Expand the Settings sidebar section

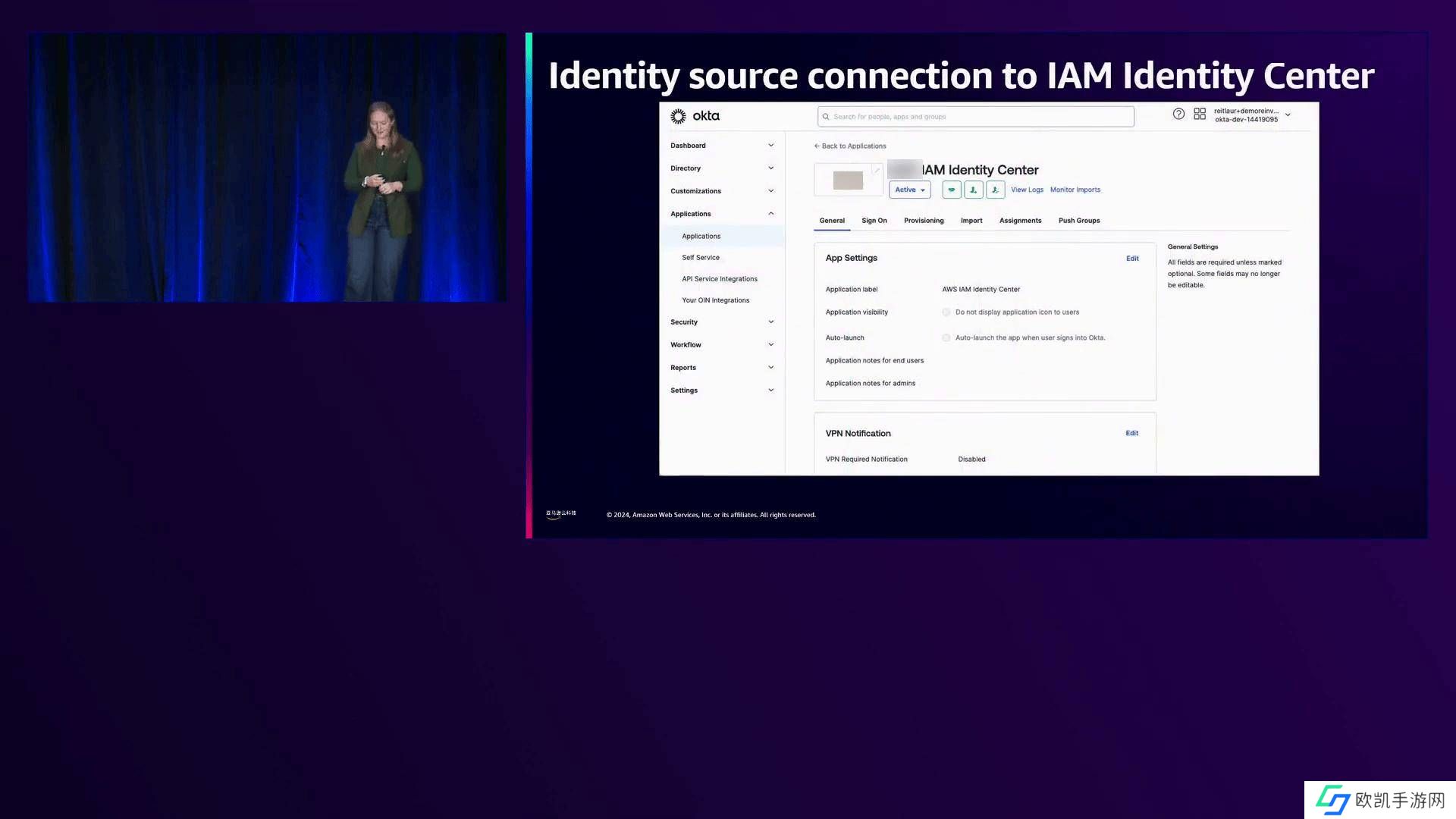point(722,391)
